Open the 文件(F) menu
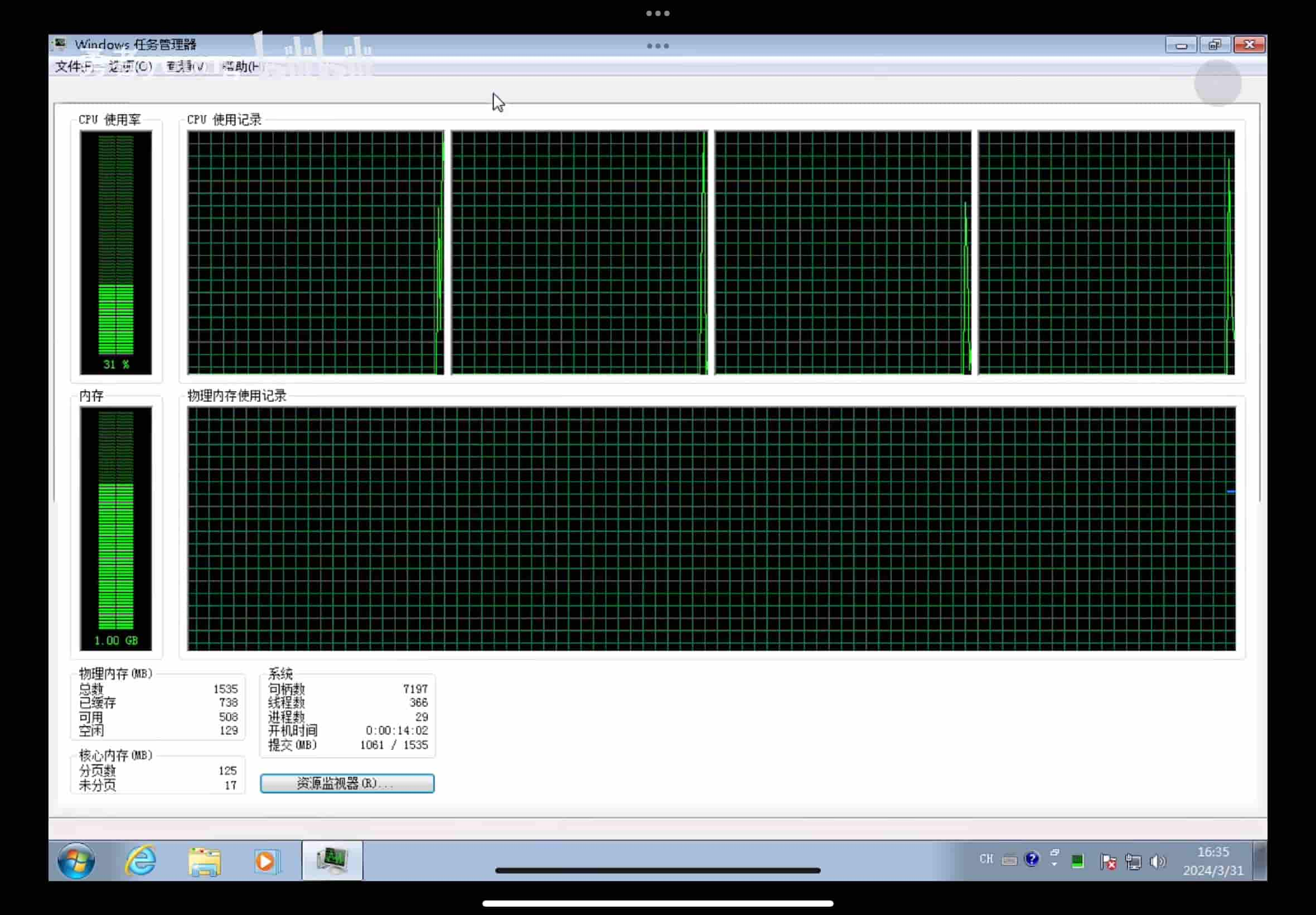Image resolution: width=1316 pixels, height=915 pixels. tap(74, 66)
